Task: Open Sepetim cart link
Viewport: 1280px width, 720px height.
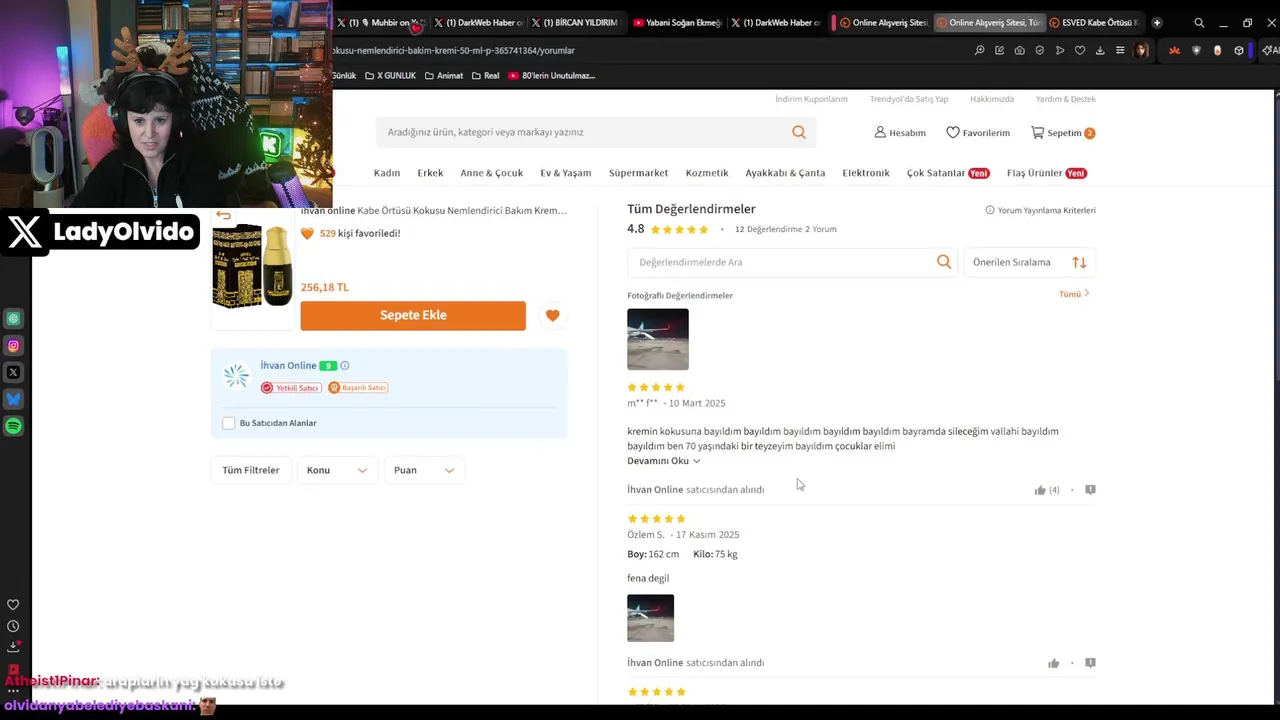Action: [1063, 133]
